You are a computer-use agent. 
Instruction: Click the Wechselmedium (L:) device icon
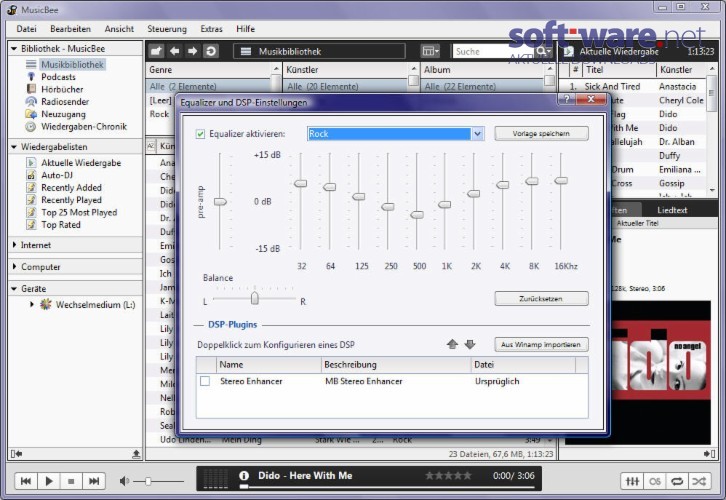point(45,305)
